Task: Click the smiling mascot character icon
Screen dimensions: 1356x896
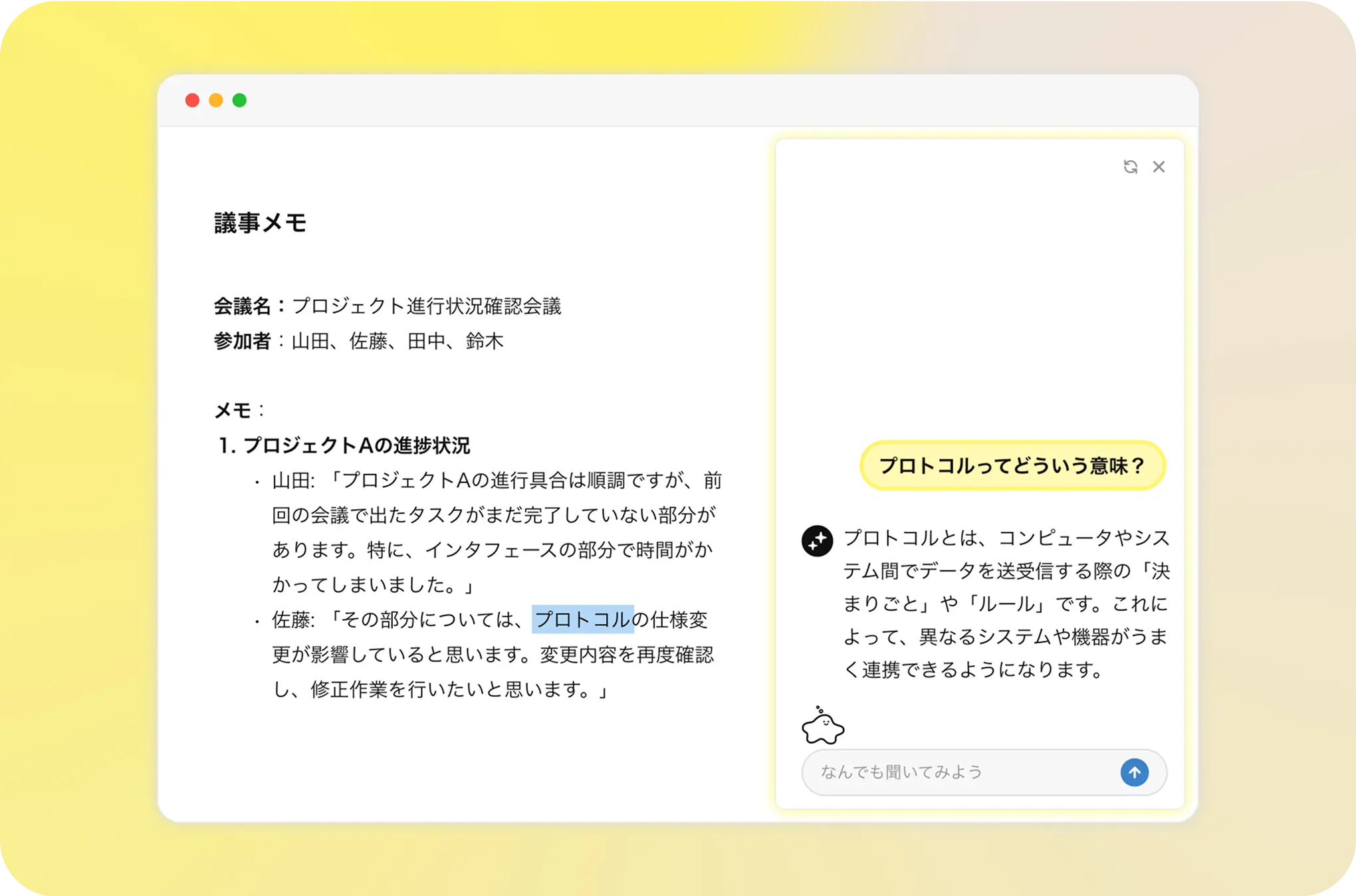Action: pos(824,727)
